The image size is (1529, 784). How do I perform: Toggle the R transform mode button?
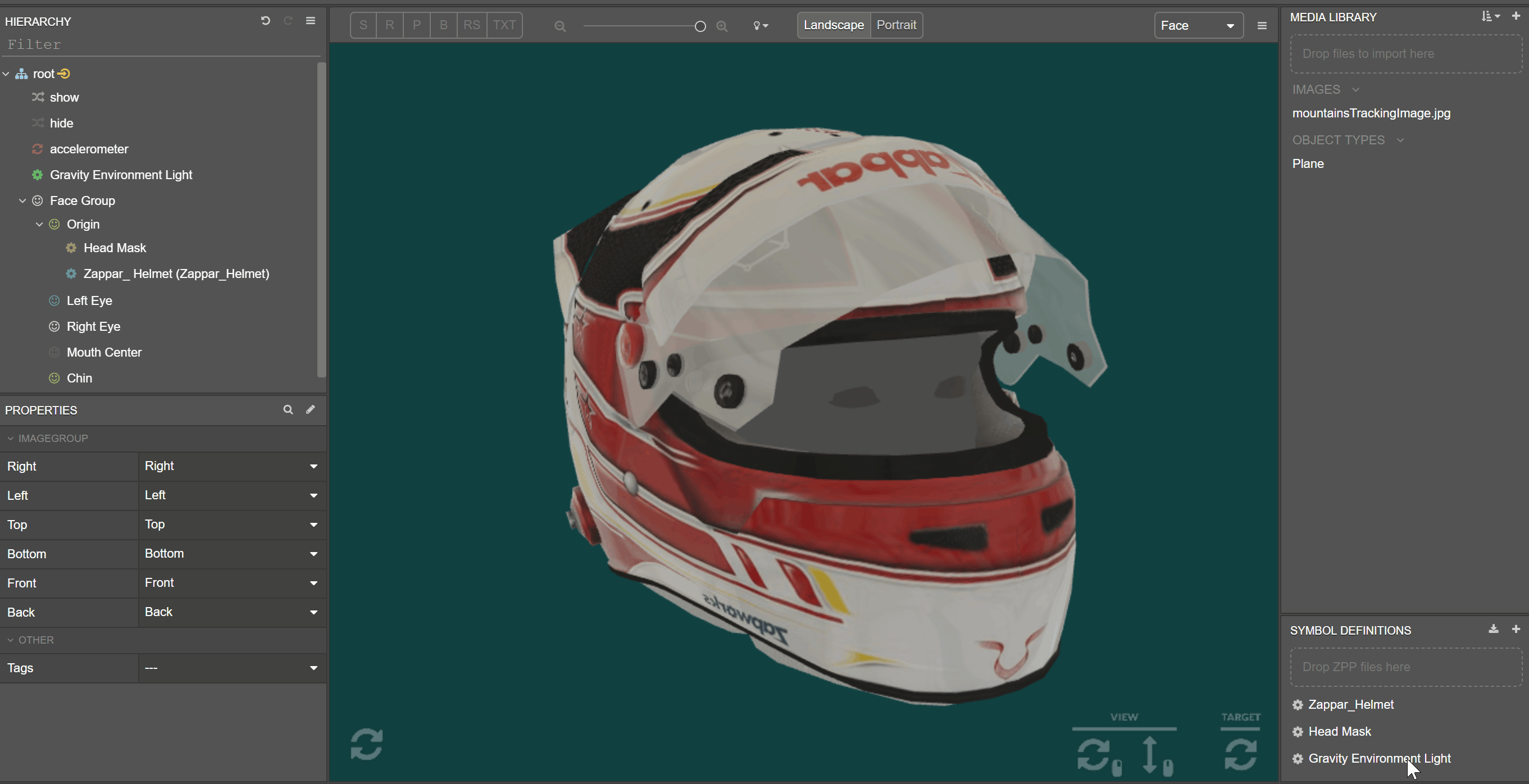point(389,25)
